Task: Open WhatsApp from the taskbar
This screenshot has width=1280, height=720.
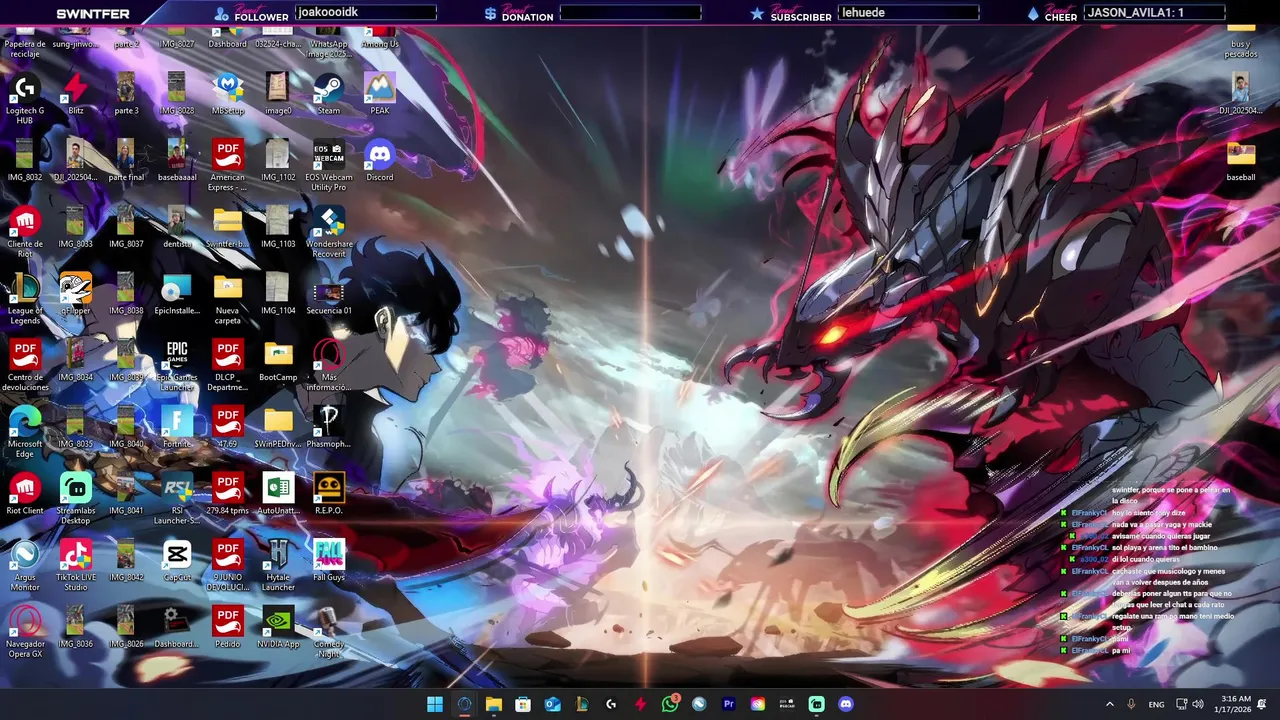Action: (x=670, y=704)
